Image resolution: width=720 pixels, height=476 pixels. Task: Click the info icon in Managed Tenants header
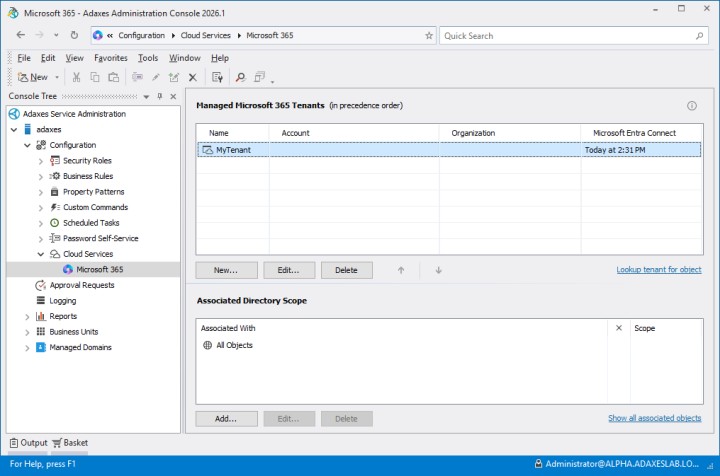coord(691,105)
